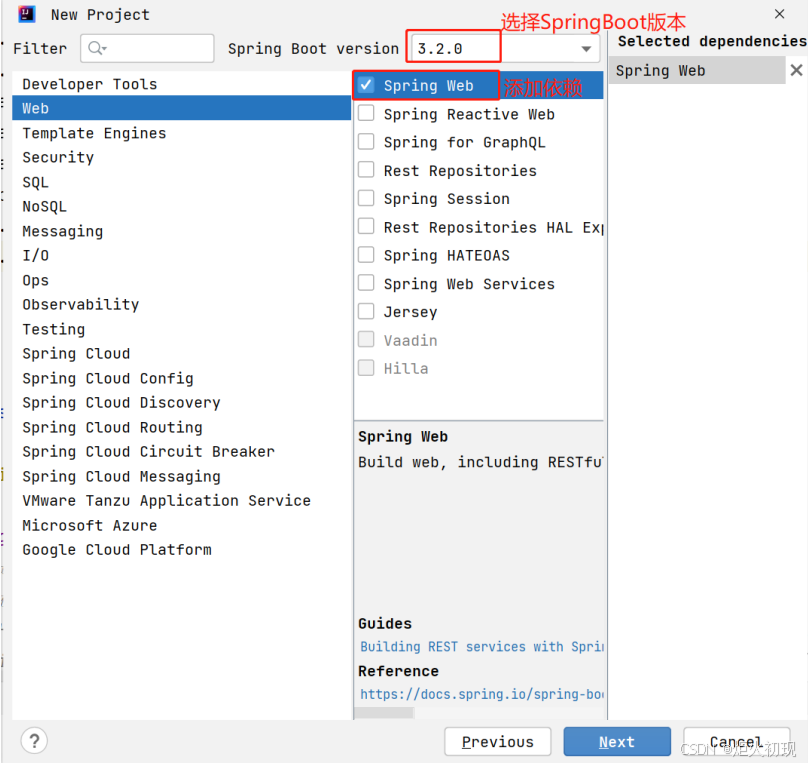Open Spring Cloud Circuit Breaker category
808x765 pixels.
coord(181,452)
